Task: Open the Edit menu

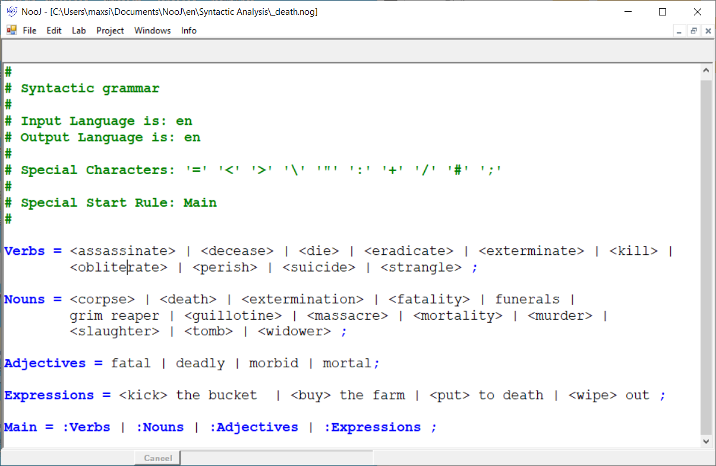Action: [x=53, y=31]
